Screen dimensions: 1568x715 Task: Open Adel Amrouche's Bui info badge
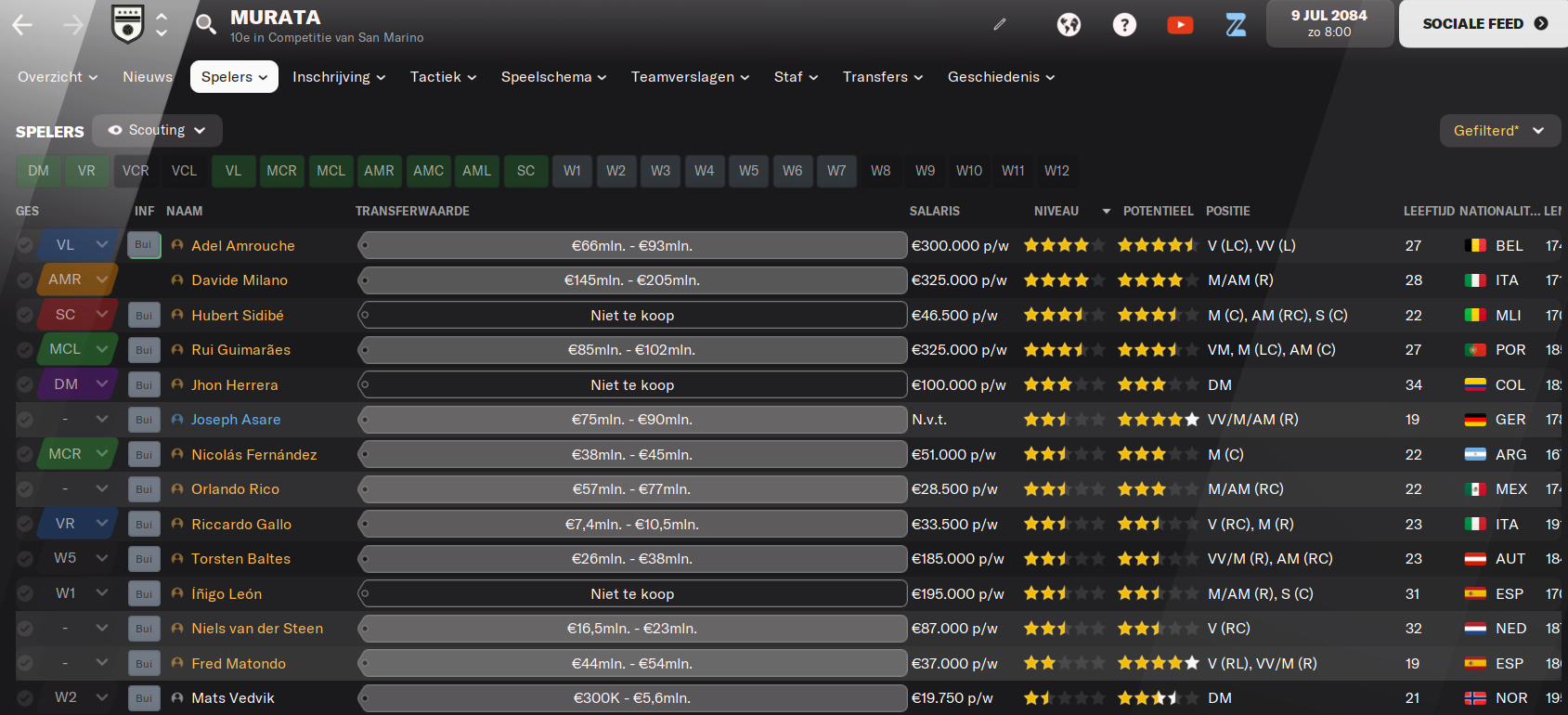point(144,245)
